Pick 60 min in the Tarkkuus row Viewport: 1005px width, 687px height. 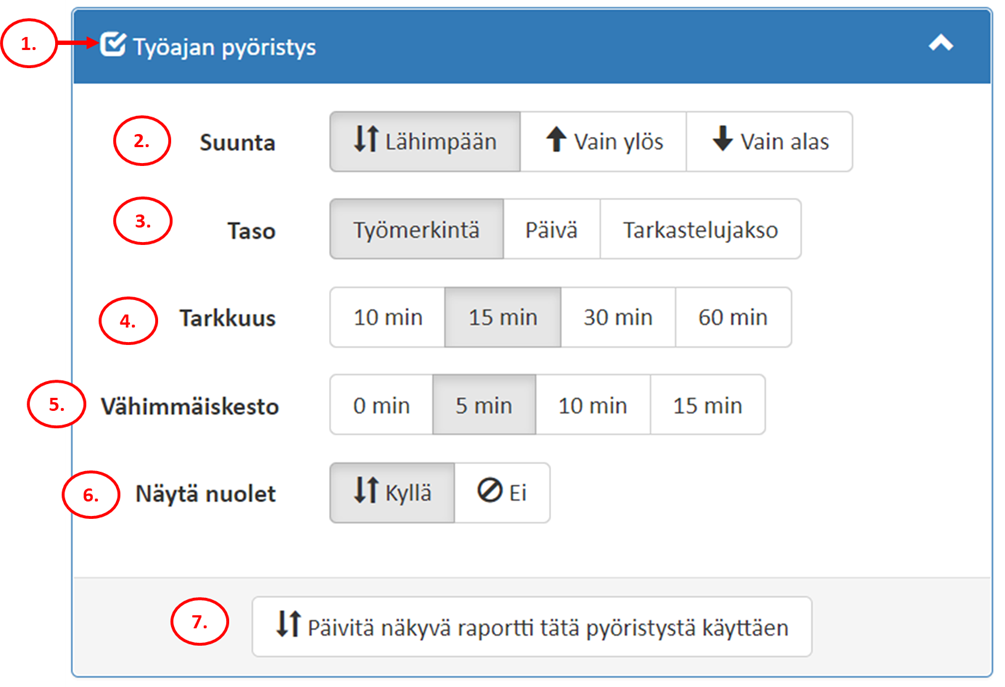tap(733, 318)
